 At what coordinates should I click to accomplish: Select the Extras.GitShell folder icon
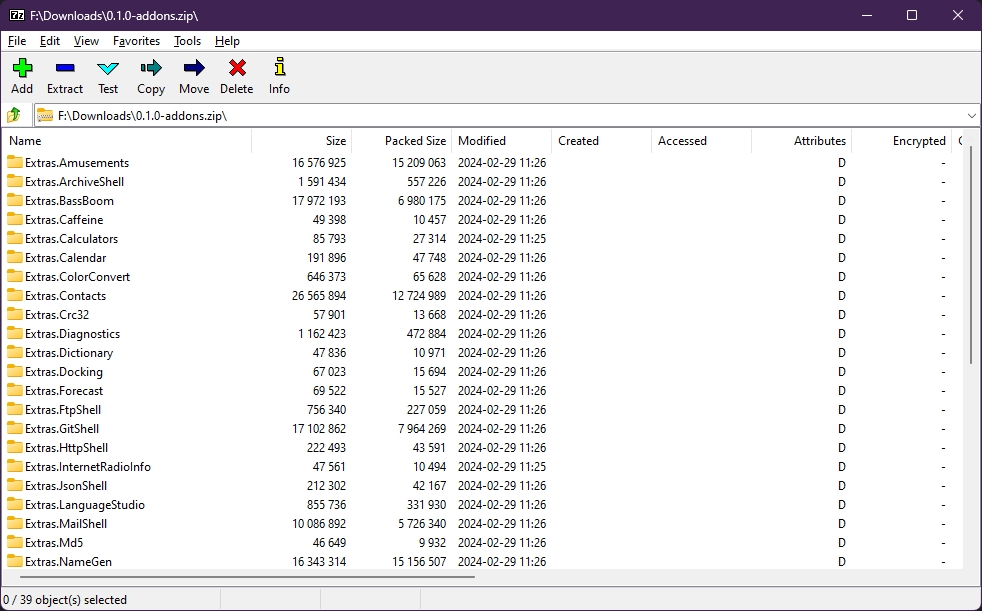pyautogui.click(x=15, y=429)
